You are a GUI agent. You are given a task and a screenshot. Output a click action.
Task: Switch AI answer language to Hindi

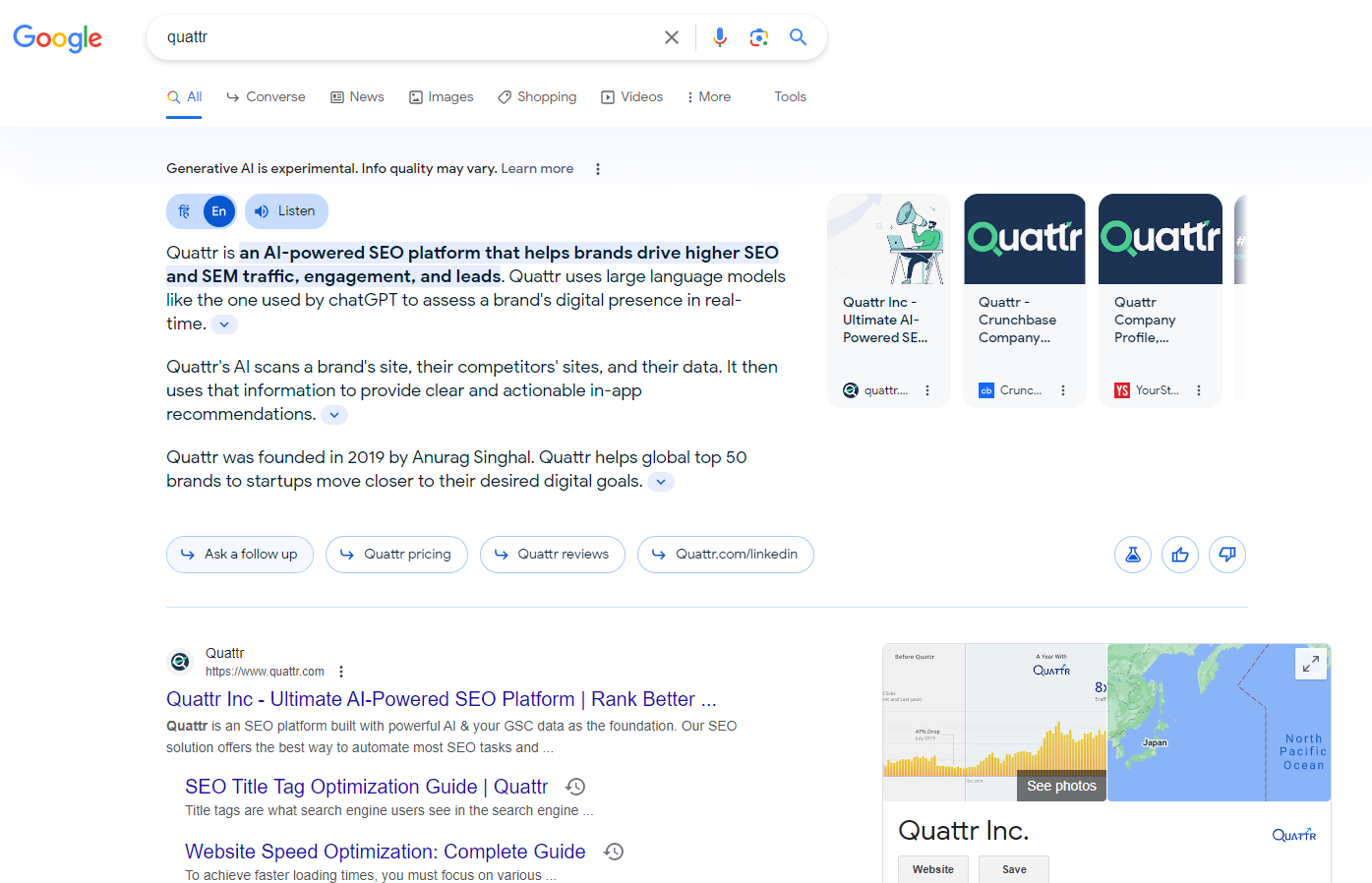click(184, 211)
